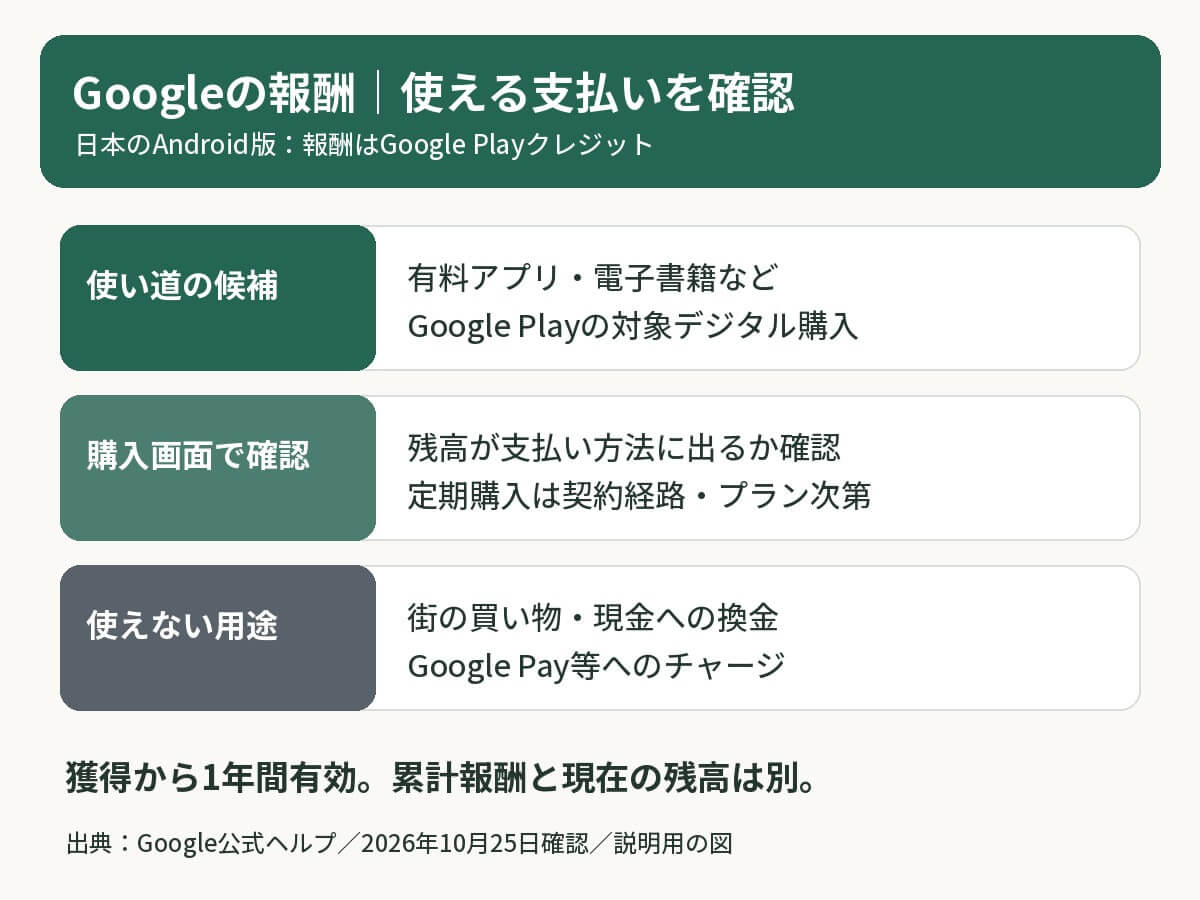Click the text 'Google Pay等へのチャージ'
This screenshot has height=900, width=1200.
click(x=596, y=666)
